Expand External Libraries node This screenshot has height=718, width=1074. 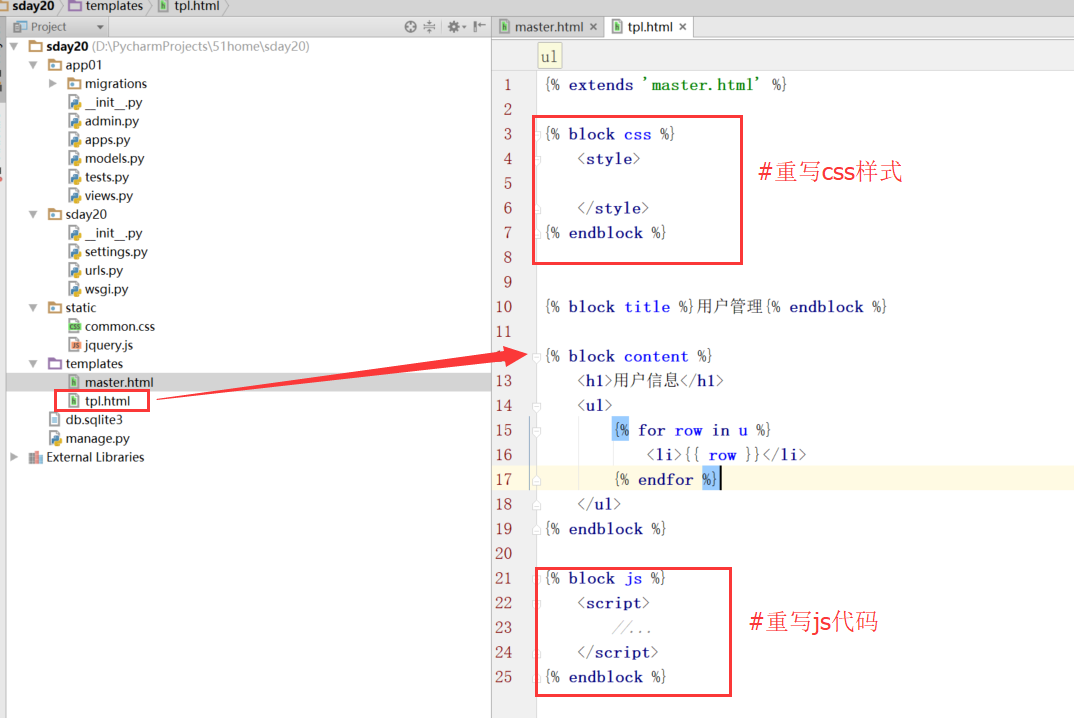14,456
